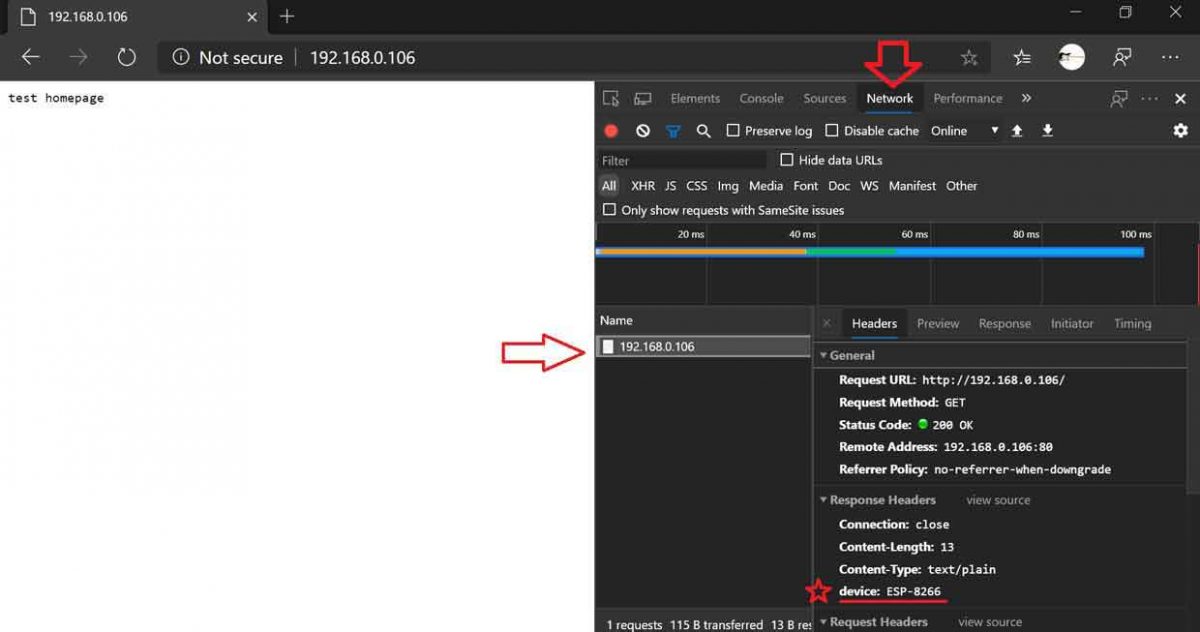Toggle device emulation icon in DevTools
Screen dimensions: 1200x632
643,99
